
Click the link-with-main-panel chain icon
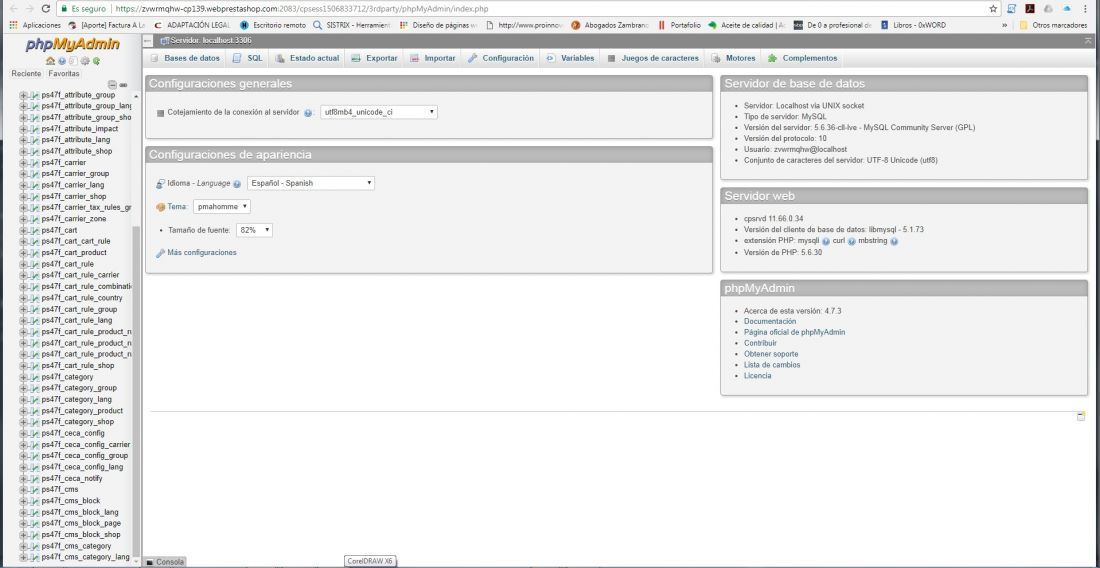(x=123, y=85)
